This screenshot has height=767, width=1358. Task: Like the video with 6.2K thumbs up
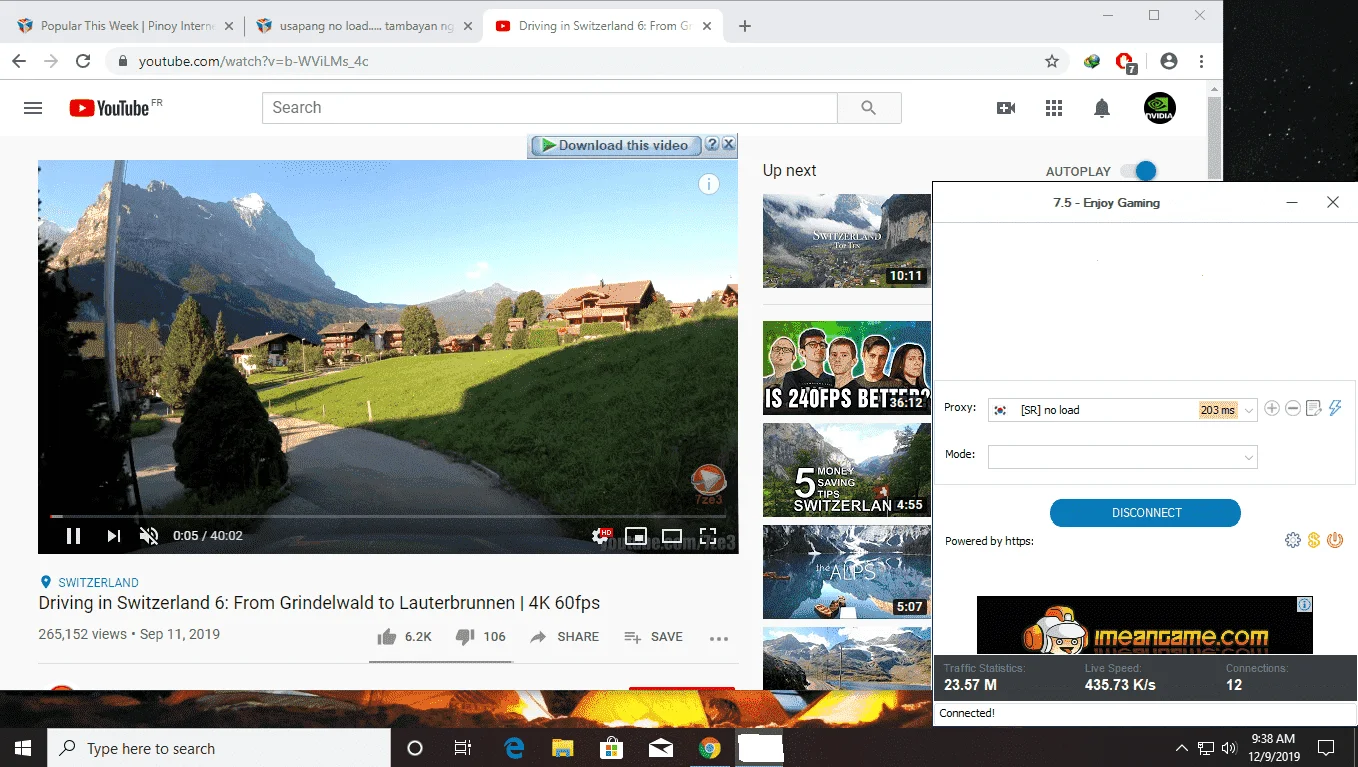[x=404, y=637]
